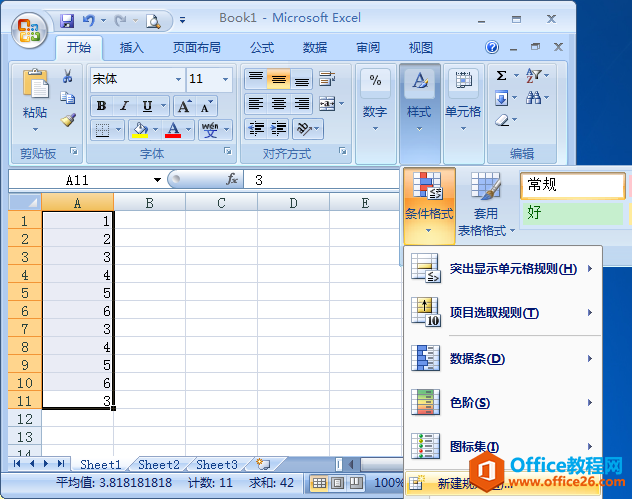This screenshot has height=499, width=632.
Task: Click the Office button orb
Action: [x=29, y=31]
